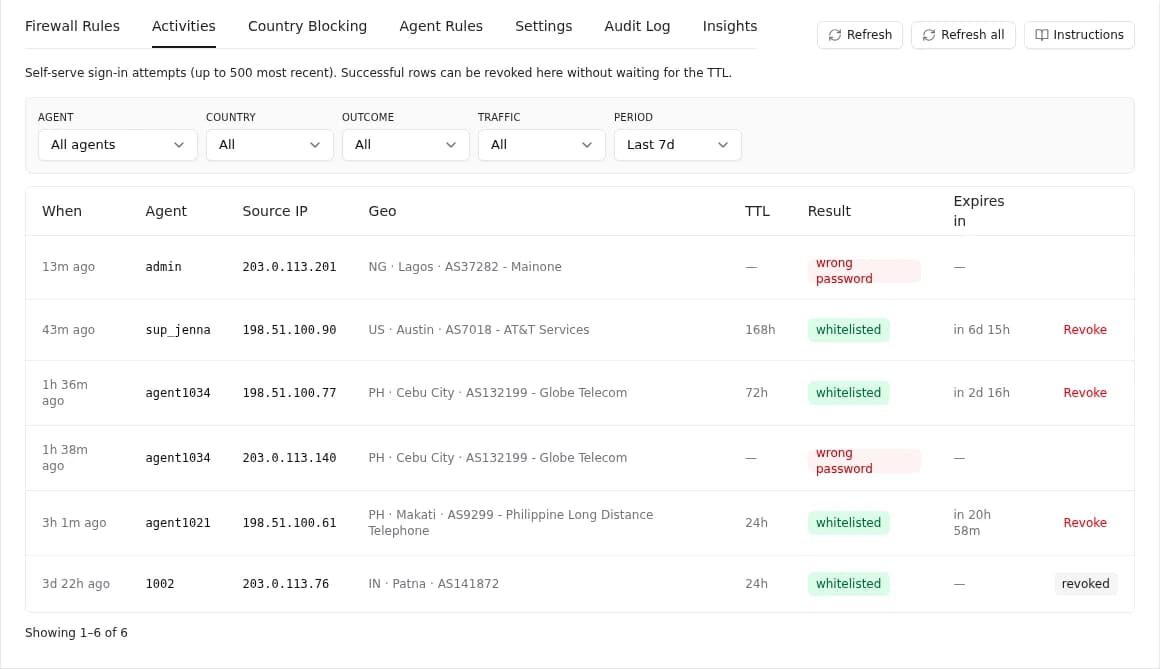
Task: Click the Showing 1–6 of 6 text
Action: (x=76, y=633)
